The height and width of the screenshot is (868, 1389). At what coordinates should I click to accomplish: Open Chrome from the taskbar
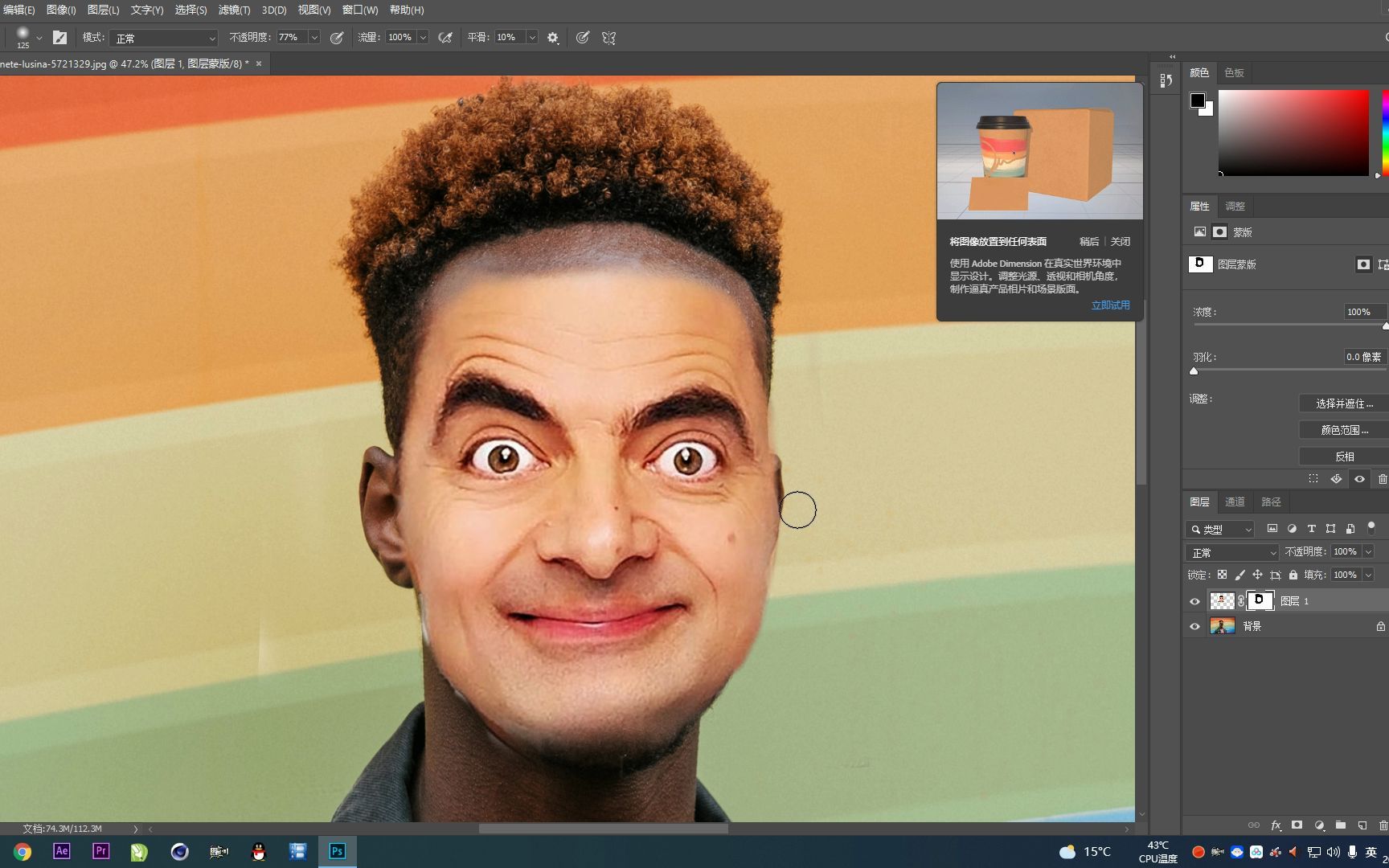(x=23, y=852)
